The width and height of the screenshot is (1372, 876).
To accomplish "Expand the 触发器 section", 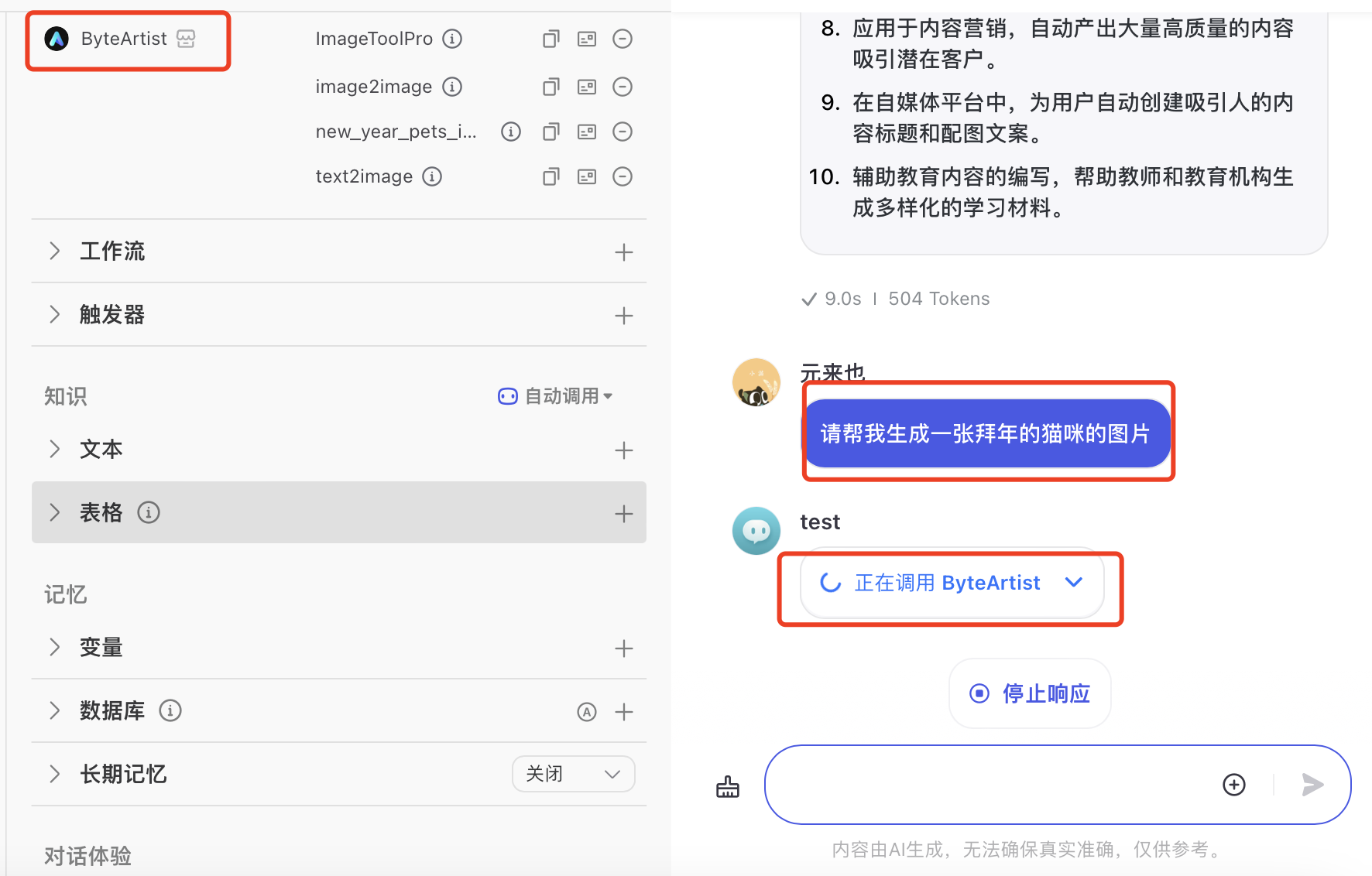I will [x=54, y=314].
